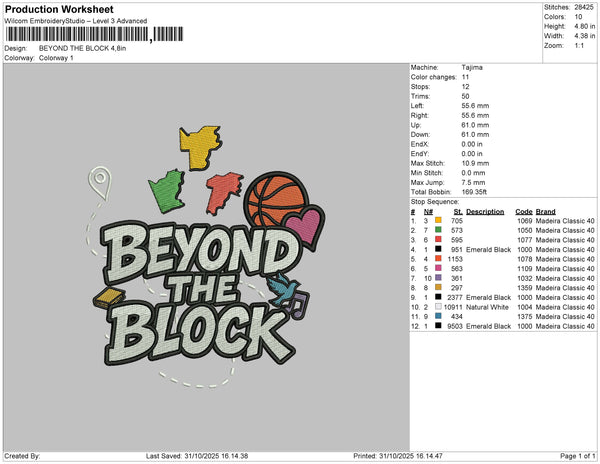Click the yellow state shape in the design
Image resolution: width=600 pixels, height=464 pixels.
click(x=200, y=147)
